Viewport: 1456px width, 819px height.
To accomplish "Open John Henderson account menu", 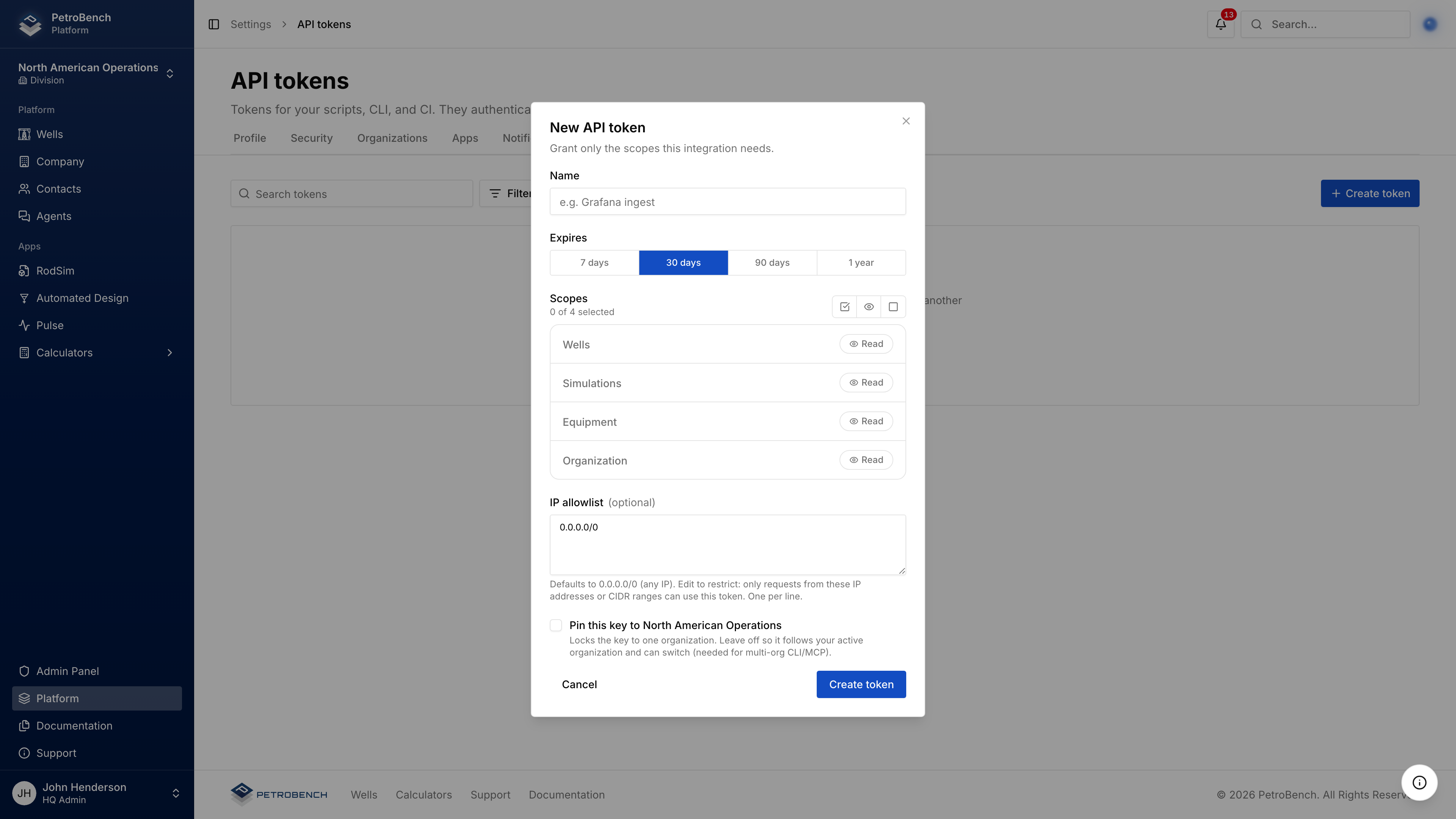I will pos(97,794).
